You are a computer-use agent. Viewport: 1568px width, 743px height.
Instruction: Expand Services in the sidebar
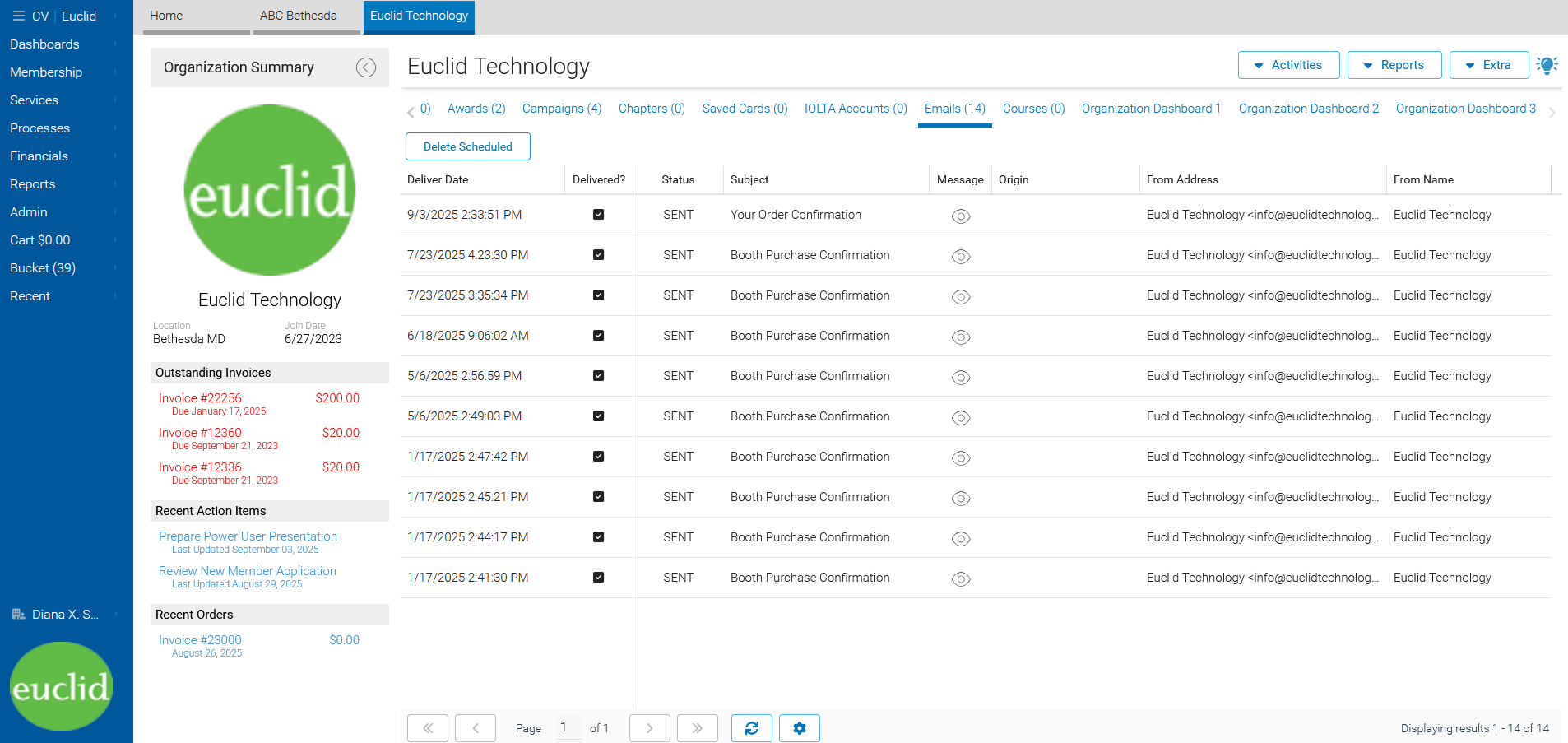(66, 100)
